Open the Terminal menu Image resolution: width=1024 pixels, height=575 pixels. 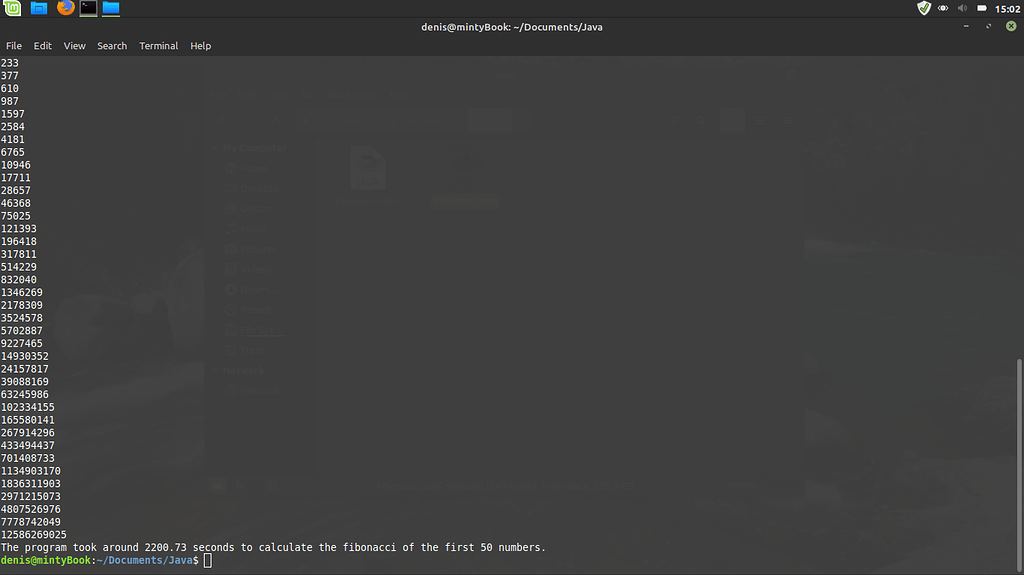pyautogui.click(x=158, y=46)
